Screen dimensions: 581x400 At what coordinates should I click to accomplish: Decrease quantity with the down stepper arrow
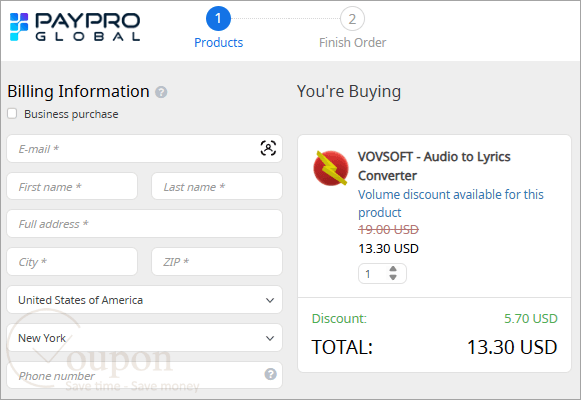point(393,277)
